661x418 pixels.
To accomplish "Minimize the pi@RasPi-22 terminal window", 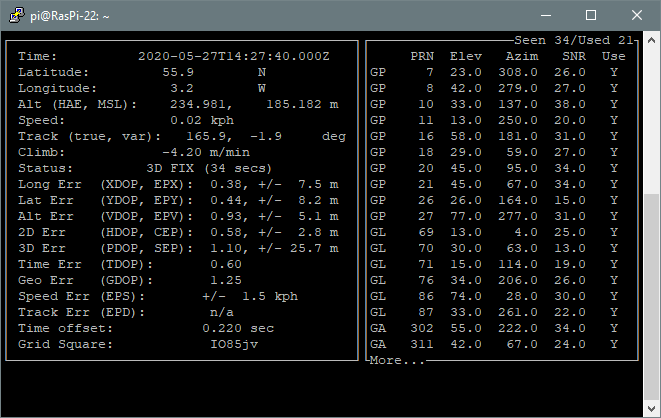I will 546,16.
